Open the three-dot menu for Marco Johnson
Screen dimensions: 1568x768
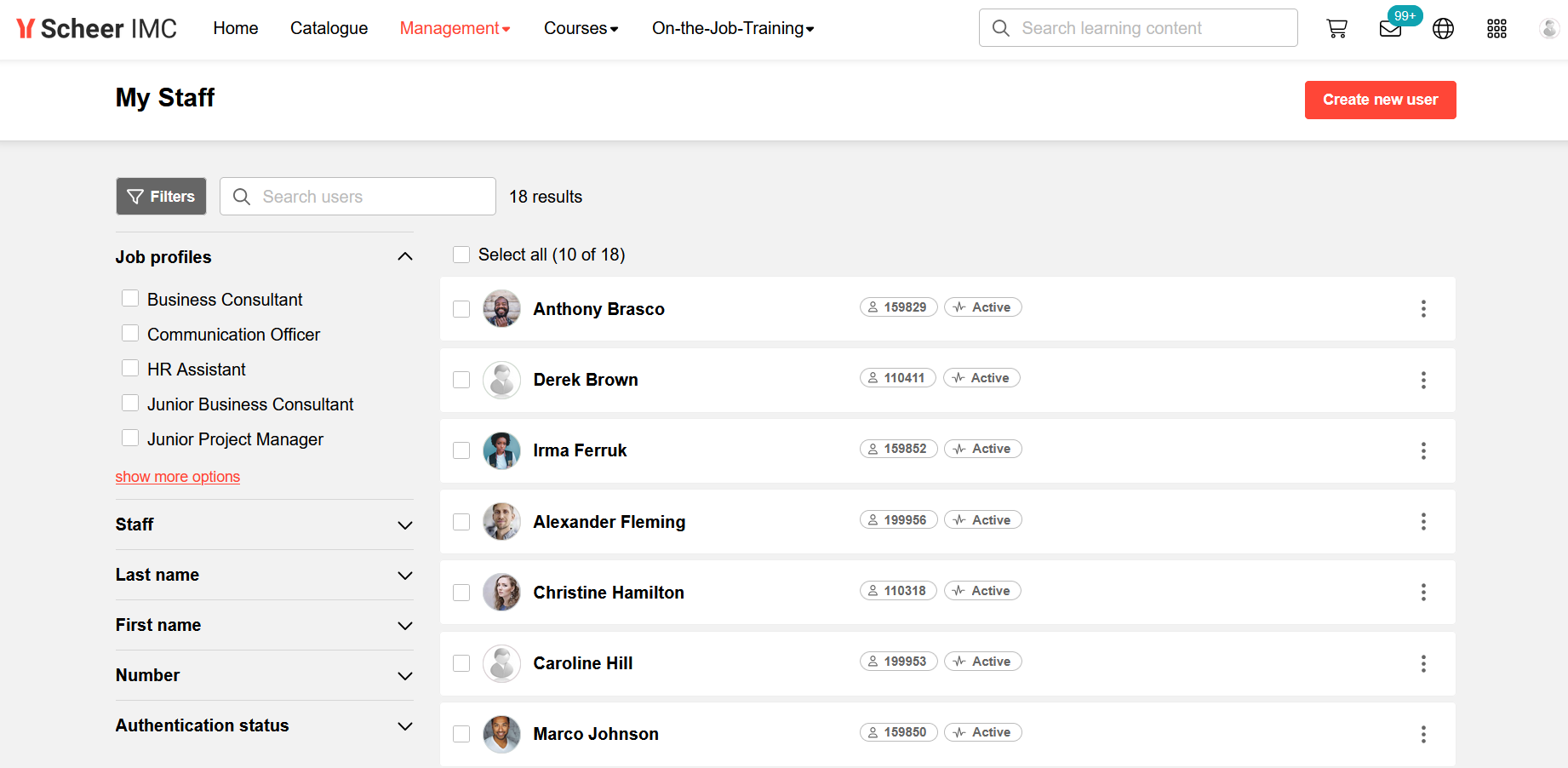point(1423,734)
